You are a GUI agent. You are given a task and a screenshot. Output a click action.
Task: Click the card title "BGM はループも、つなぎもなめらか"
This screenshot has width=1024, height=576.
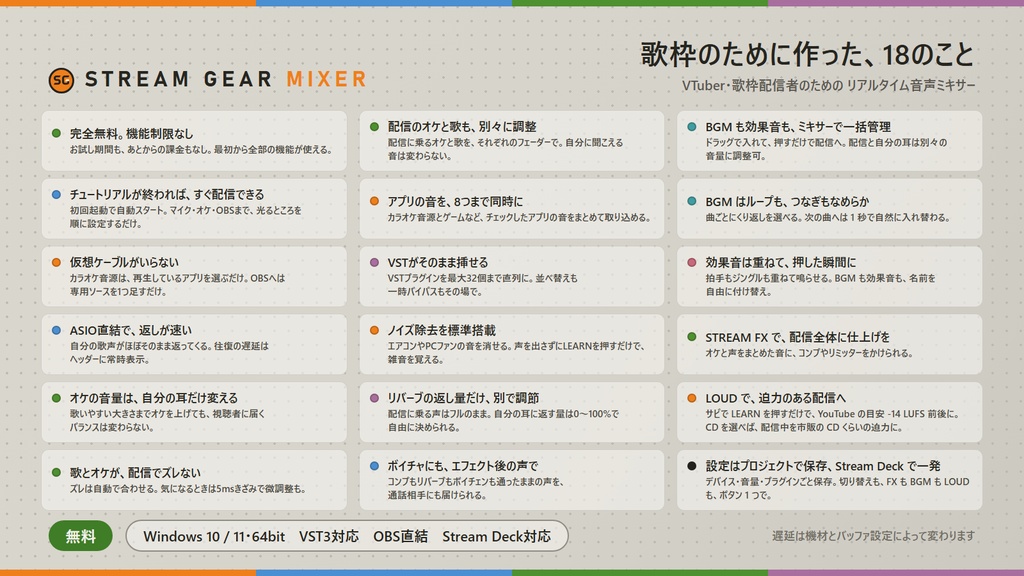(x=788, y=201)
